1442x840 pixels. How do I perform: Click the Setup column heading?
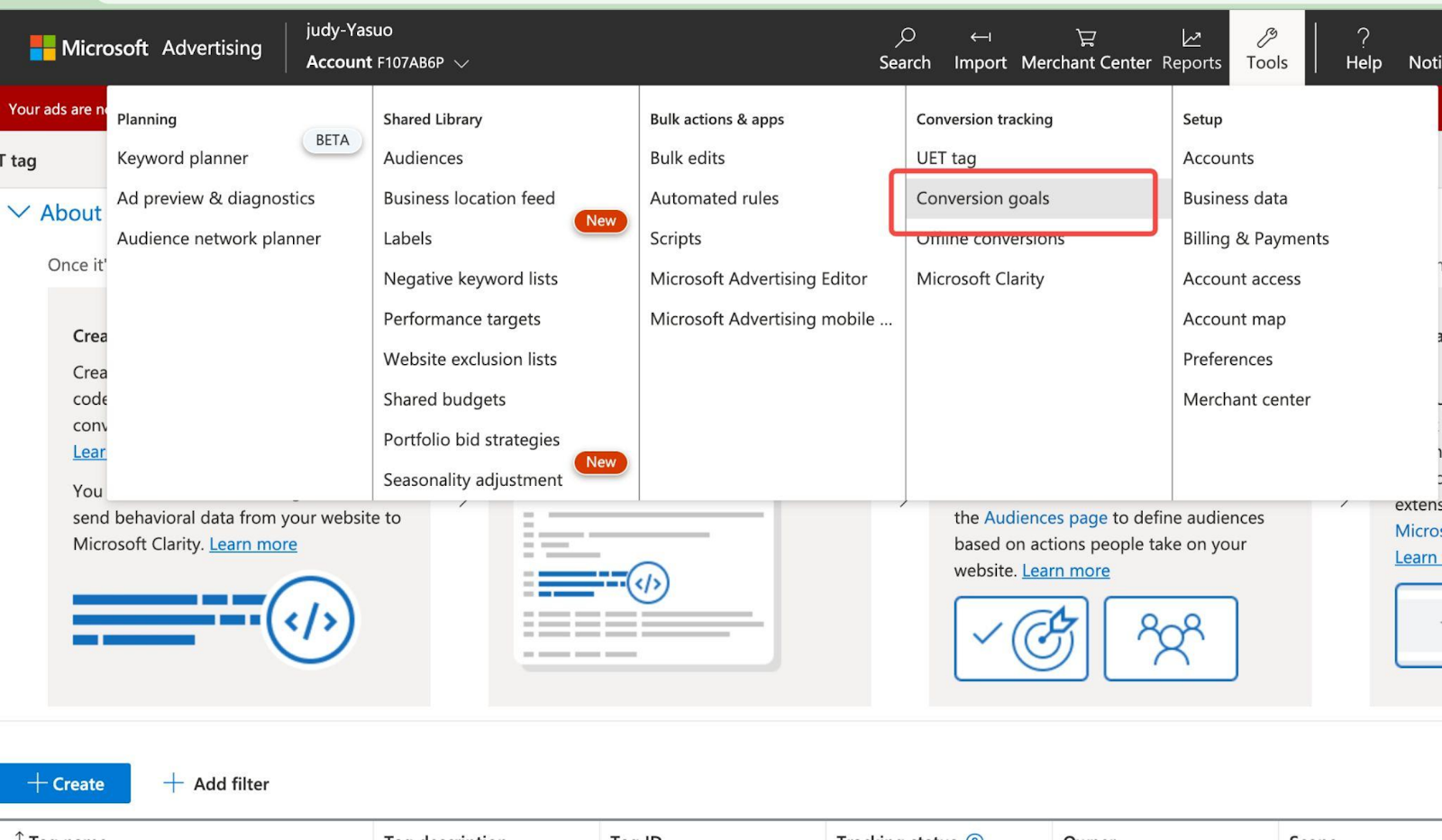1202,119
